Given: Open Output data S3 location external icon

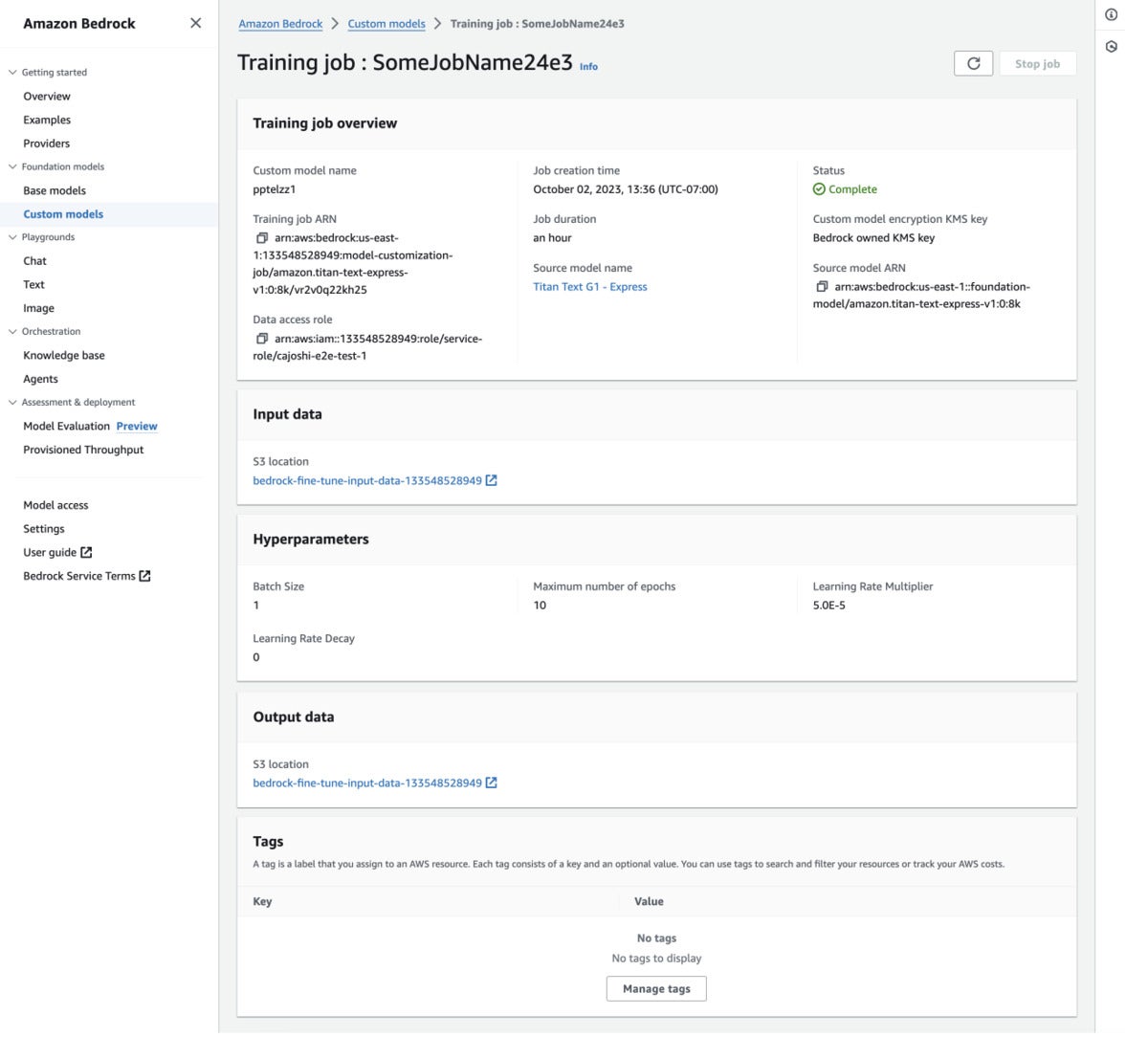Looking at the screenshot, I should (492, 783).
